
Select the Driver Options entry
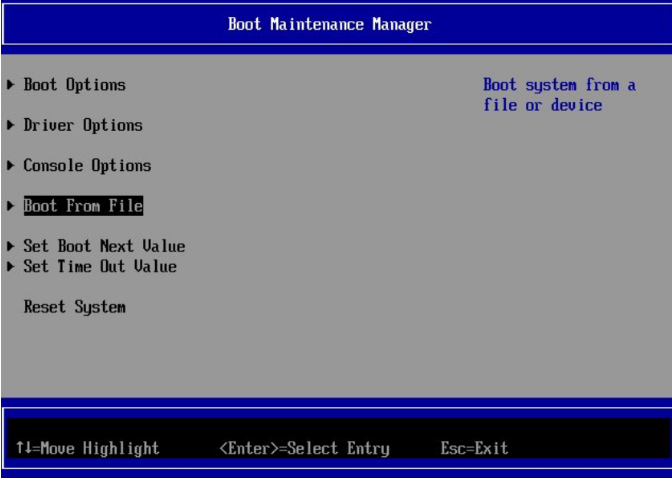83,125
